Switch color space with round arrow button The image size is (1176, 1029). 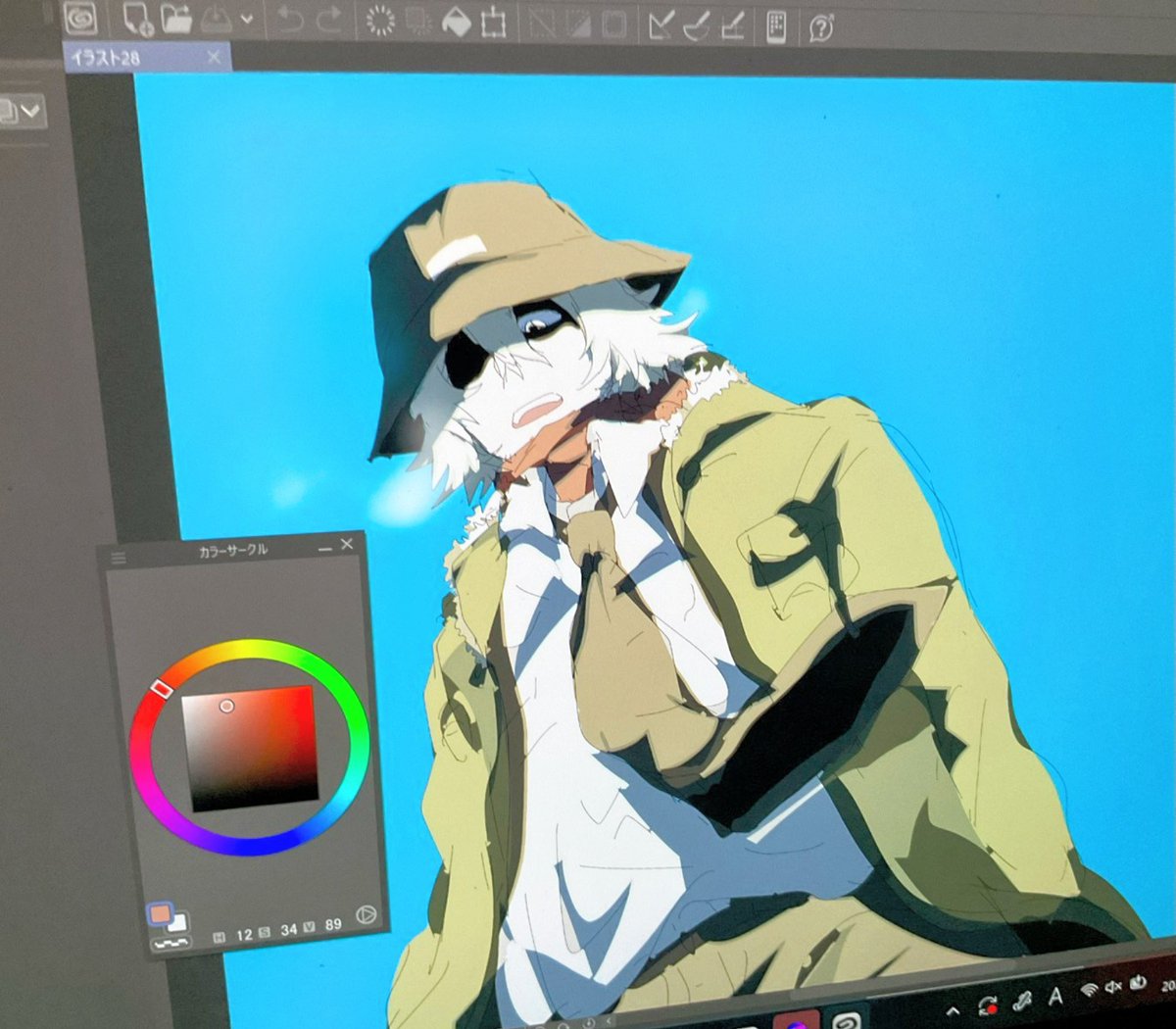(x=366, y=914)
